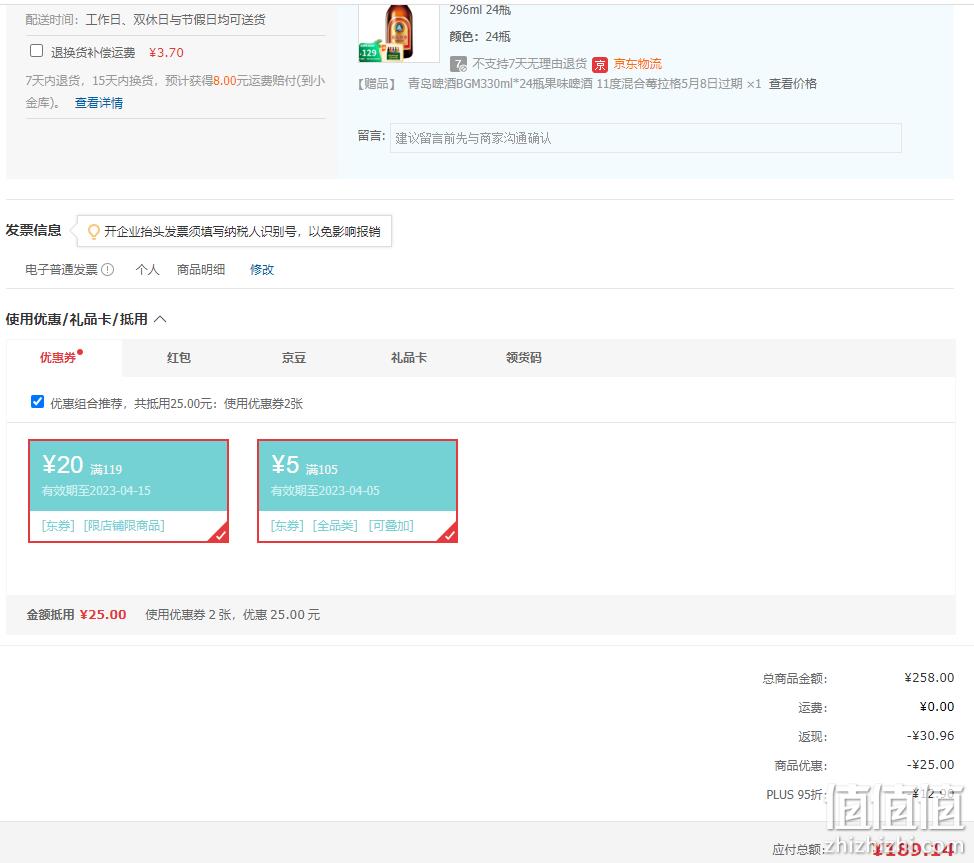
Task: Click the beer product thumbnail image
Action: click(x=399, y=33)
